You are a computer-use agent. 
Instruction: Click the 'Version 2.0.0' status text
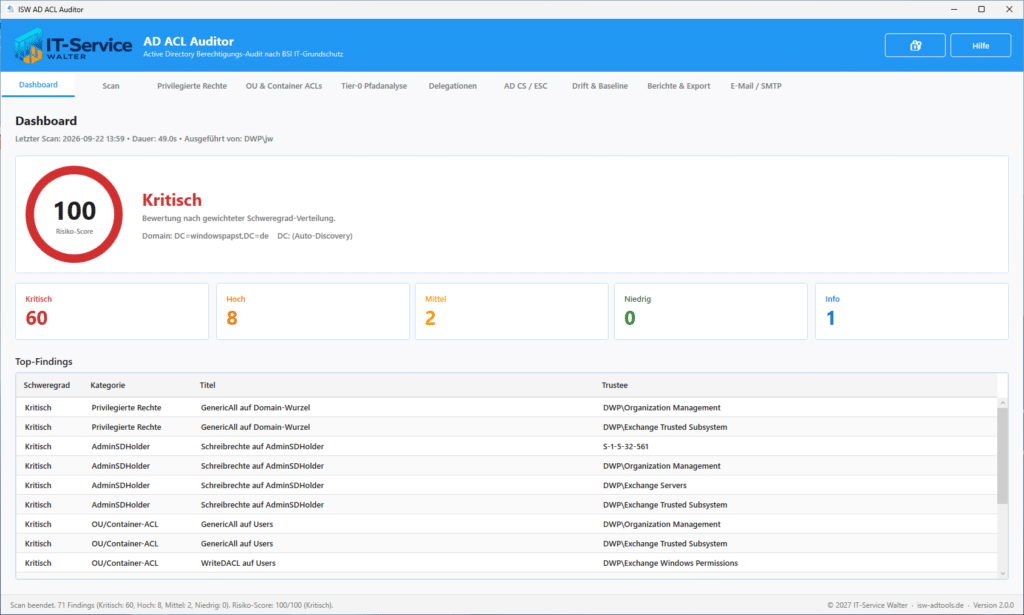pyautogui.click(x=993, y=605)
